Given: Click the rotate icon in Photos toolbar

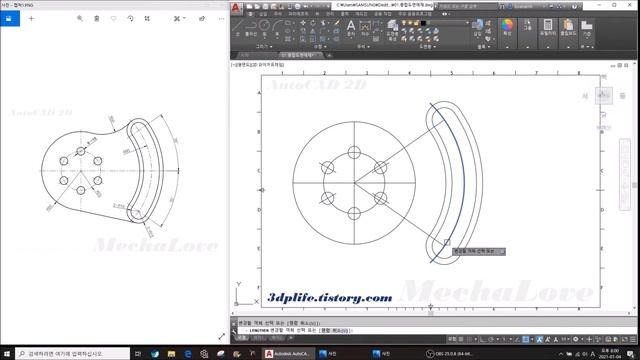Looking at the screenshot, I should [130, 18].
